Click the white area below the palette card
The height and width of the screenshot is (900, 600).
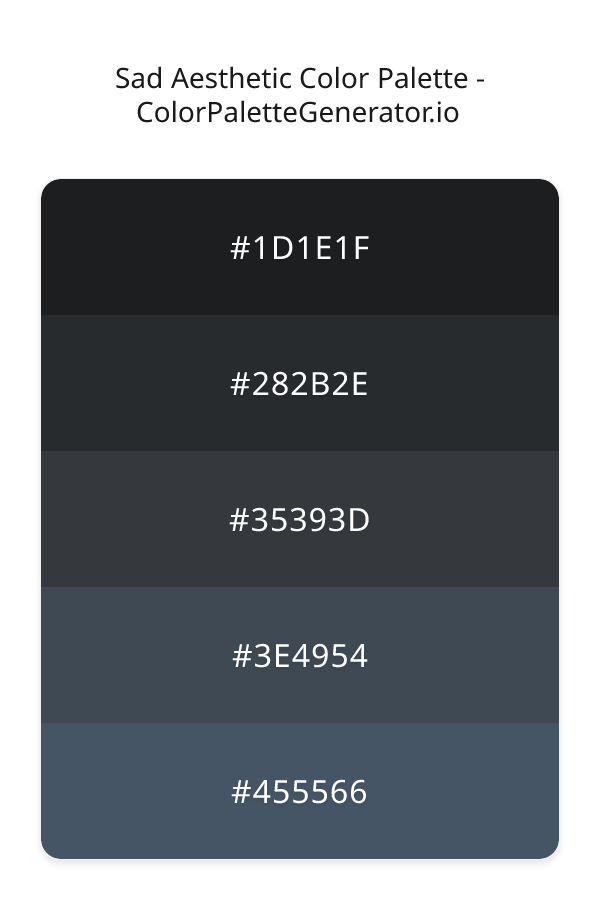click(x=300, y=880)
